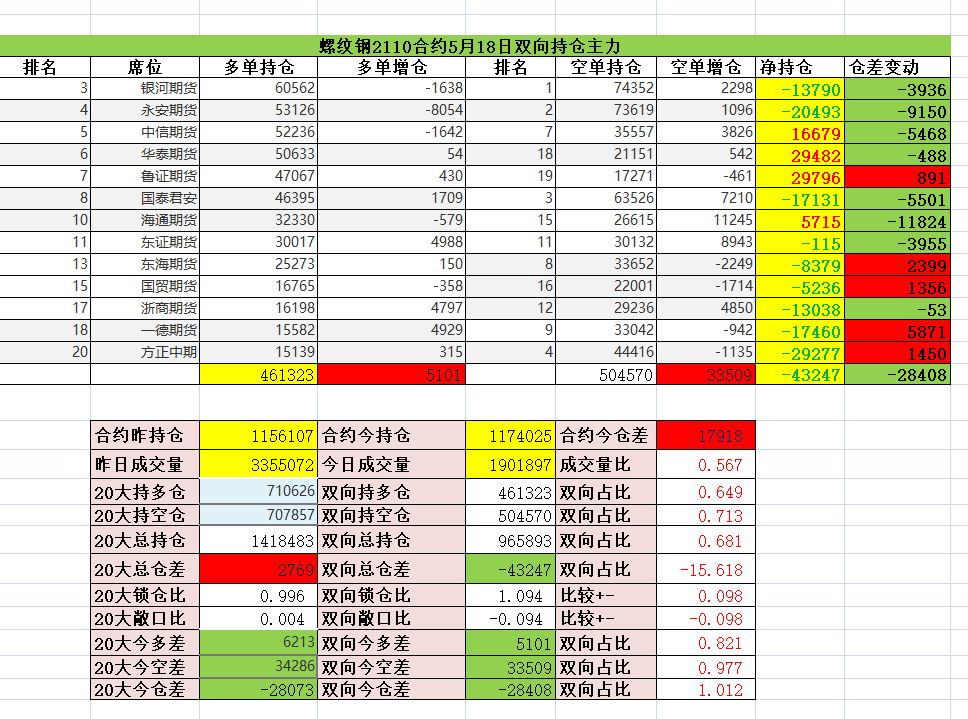This screenshot has height=719, width=968.
Task: Click the 银河期货 seat cell
Action: click(168, 88)
